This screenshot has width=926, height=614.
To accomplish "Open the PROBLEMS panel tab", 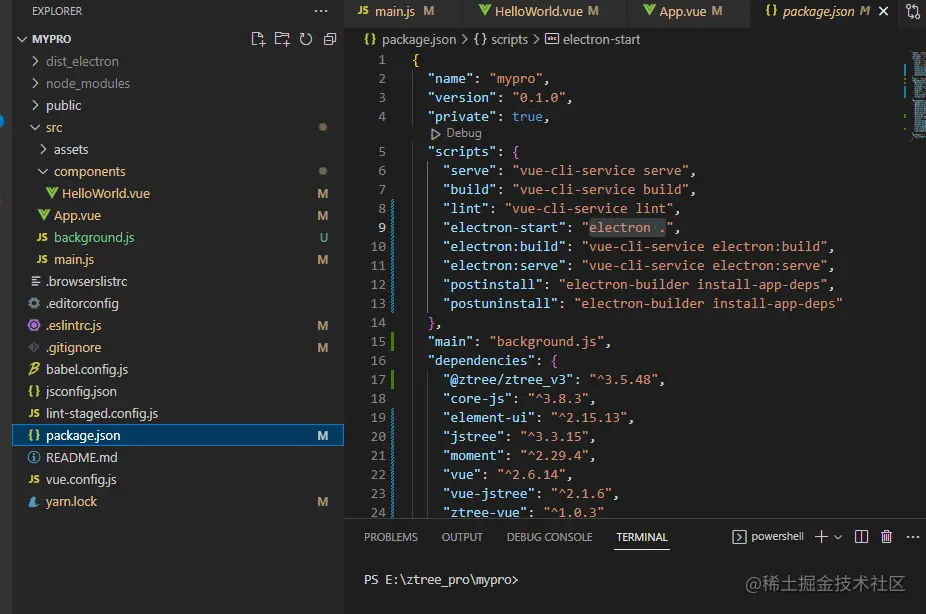I will coord(390,537).
